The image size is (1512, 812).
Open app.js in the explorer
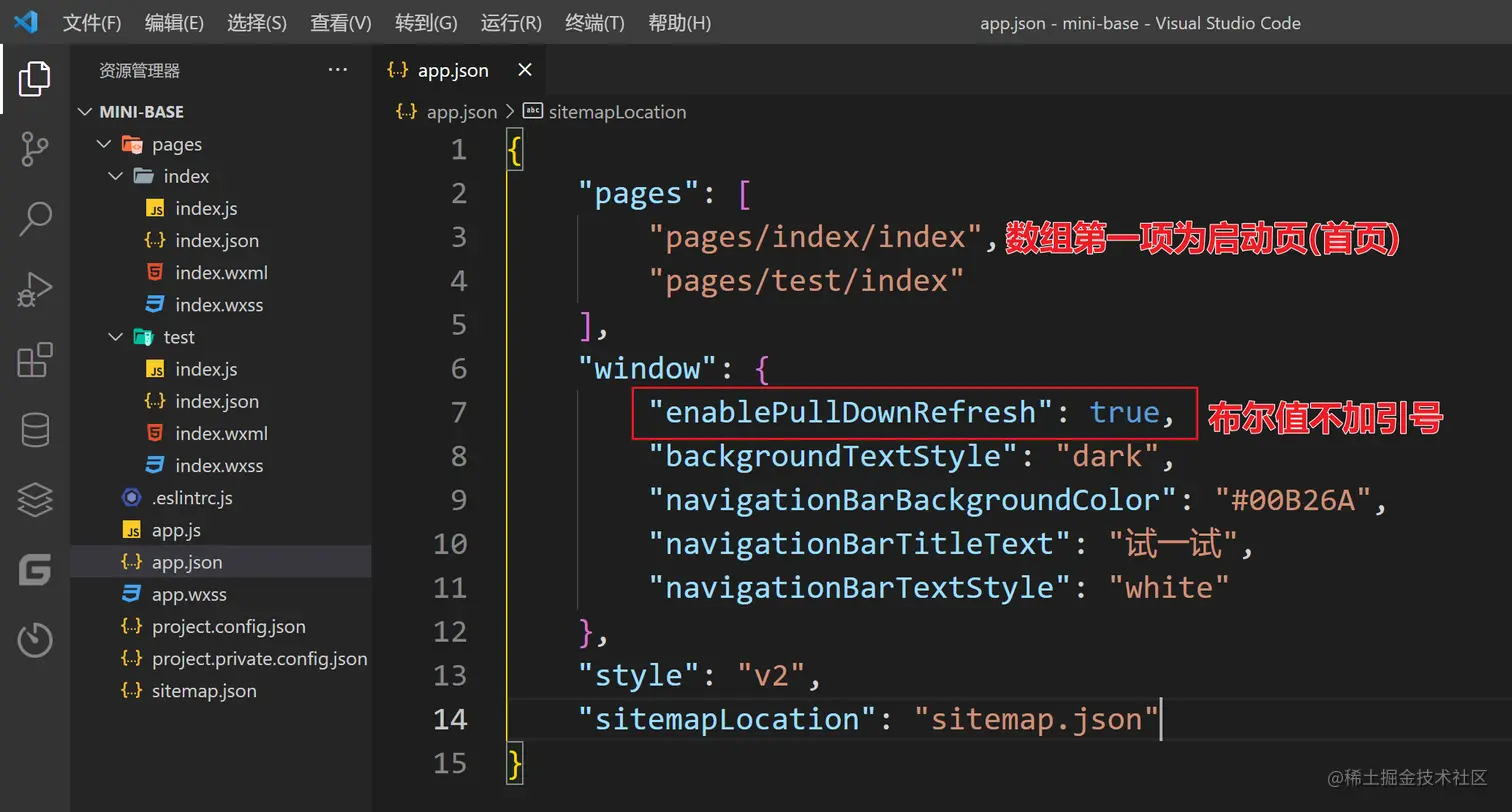point(177,530)
